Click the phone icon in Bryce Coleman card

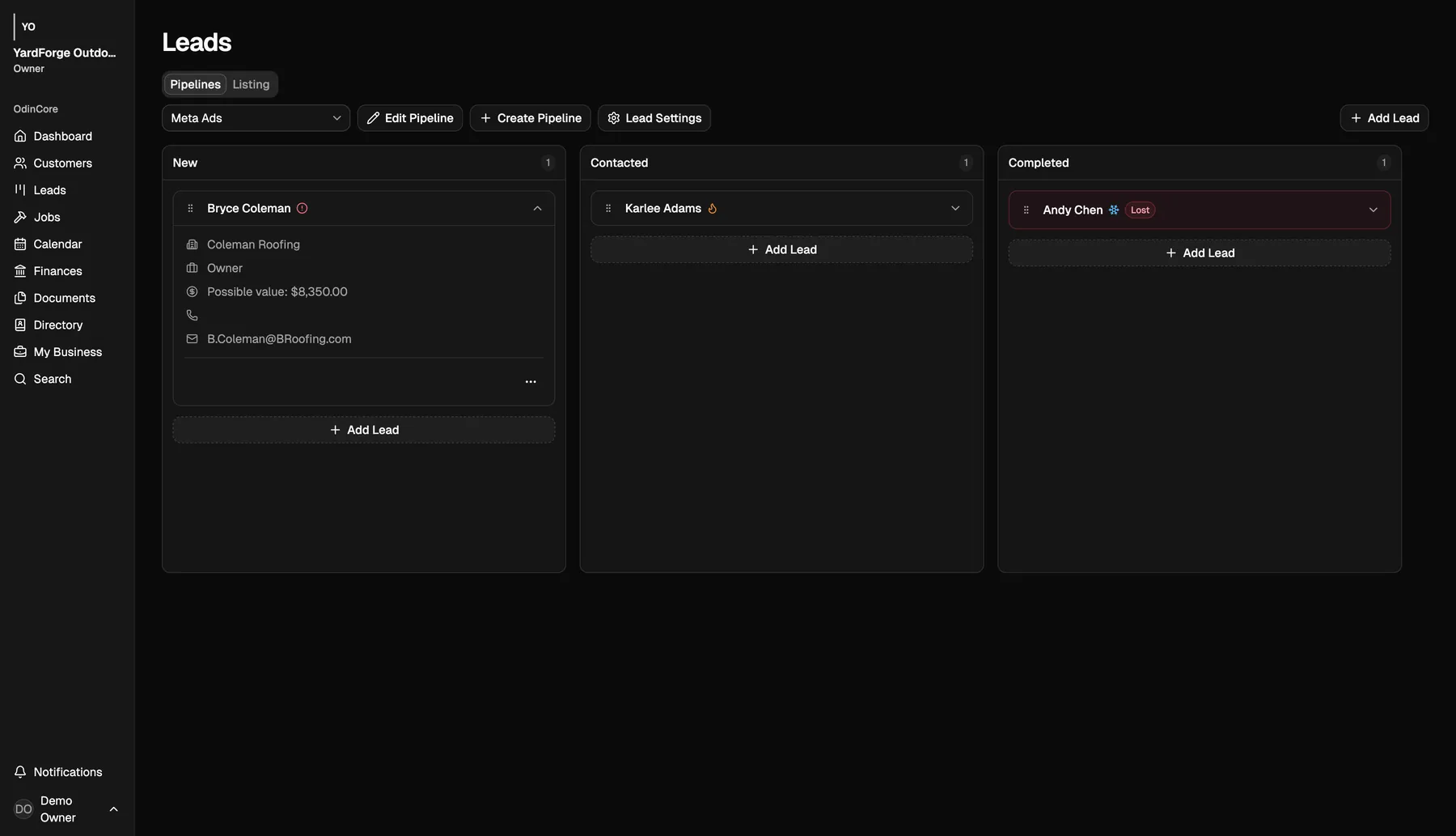(192, 316)
